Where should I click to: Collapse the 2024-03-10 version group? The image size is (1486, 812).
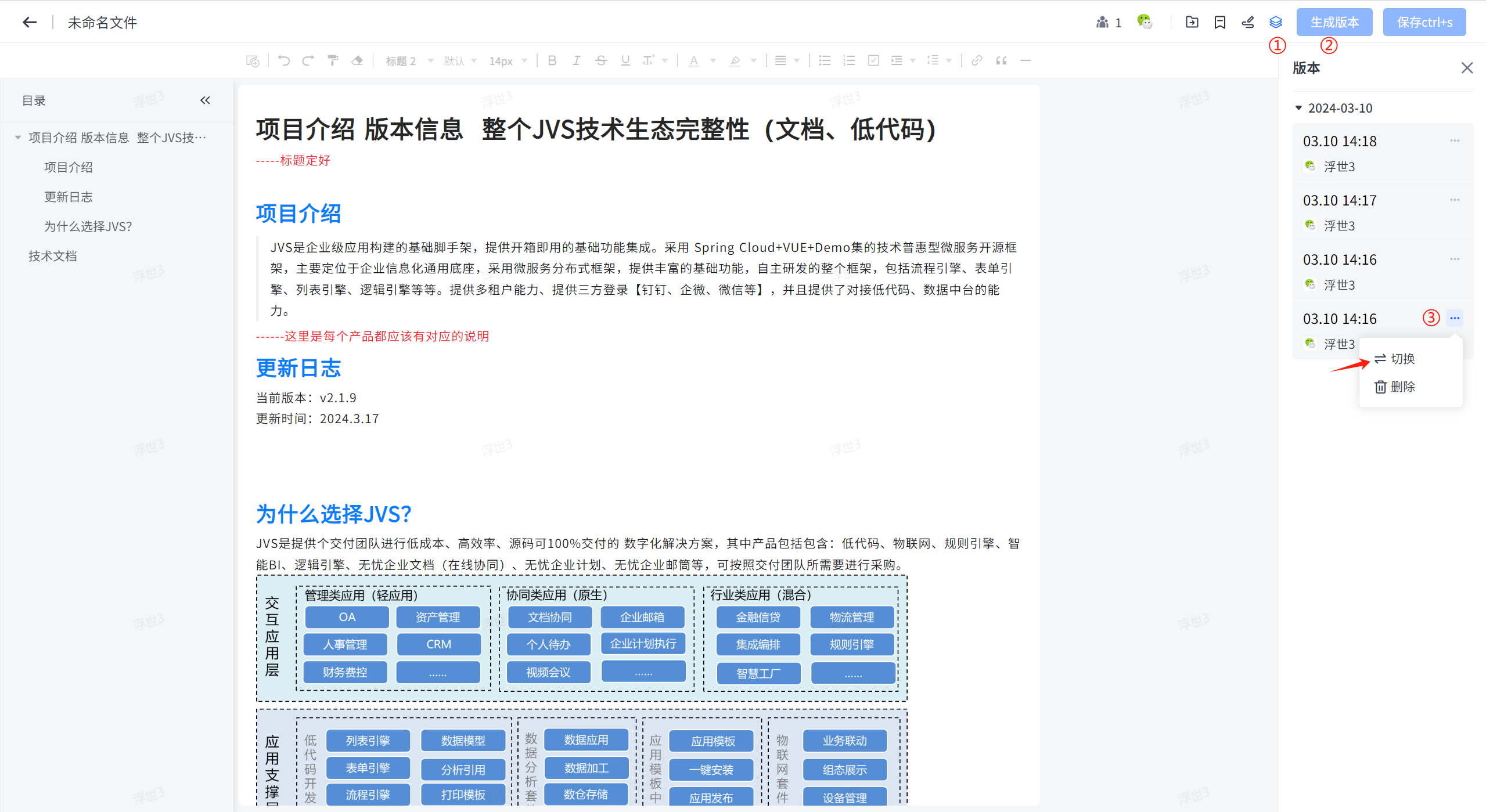tap(1299, 108)
